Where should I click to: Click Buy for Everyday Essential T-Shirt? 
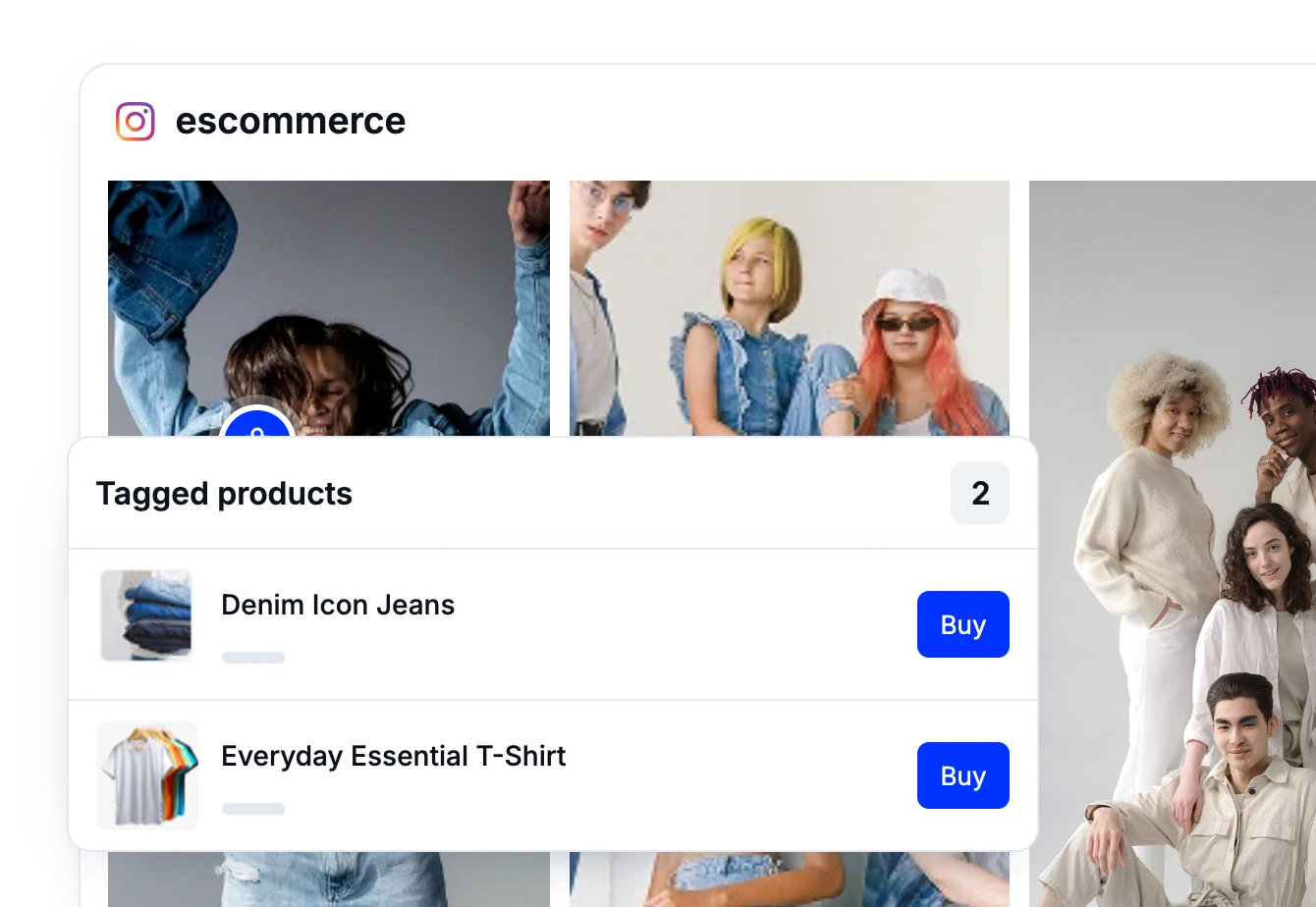coord(962,775)
